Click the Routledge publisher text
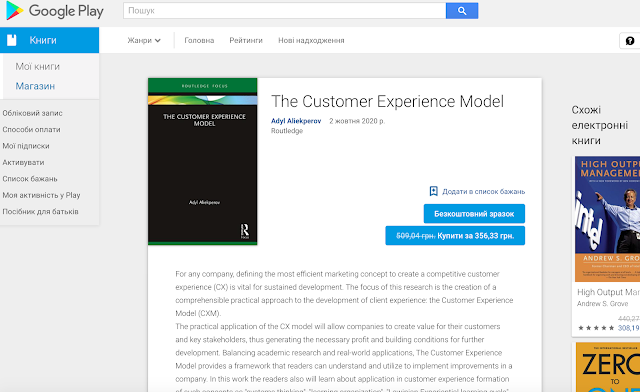This screenshot has width=640, height=392. [x=287, y=131]
